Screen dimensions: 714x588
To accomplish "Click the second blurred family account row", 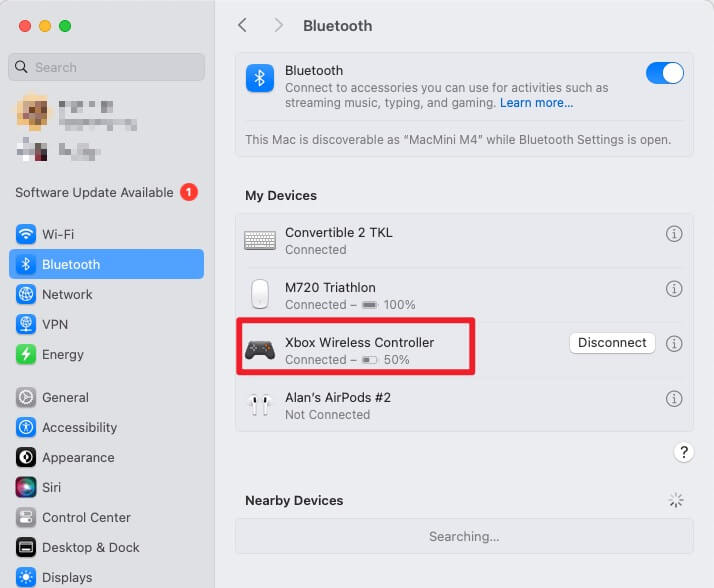I will click(58, 150).
